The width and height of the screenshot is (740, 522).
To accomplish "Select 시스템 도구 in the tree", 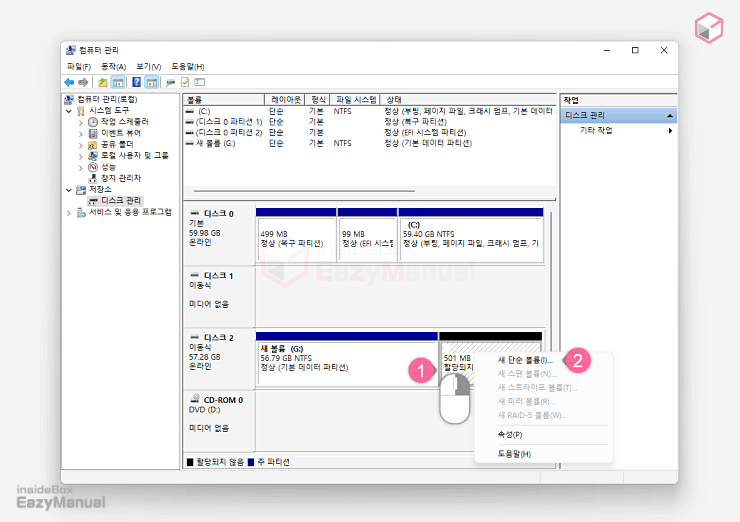I will coord(109,110).
